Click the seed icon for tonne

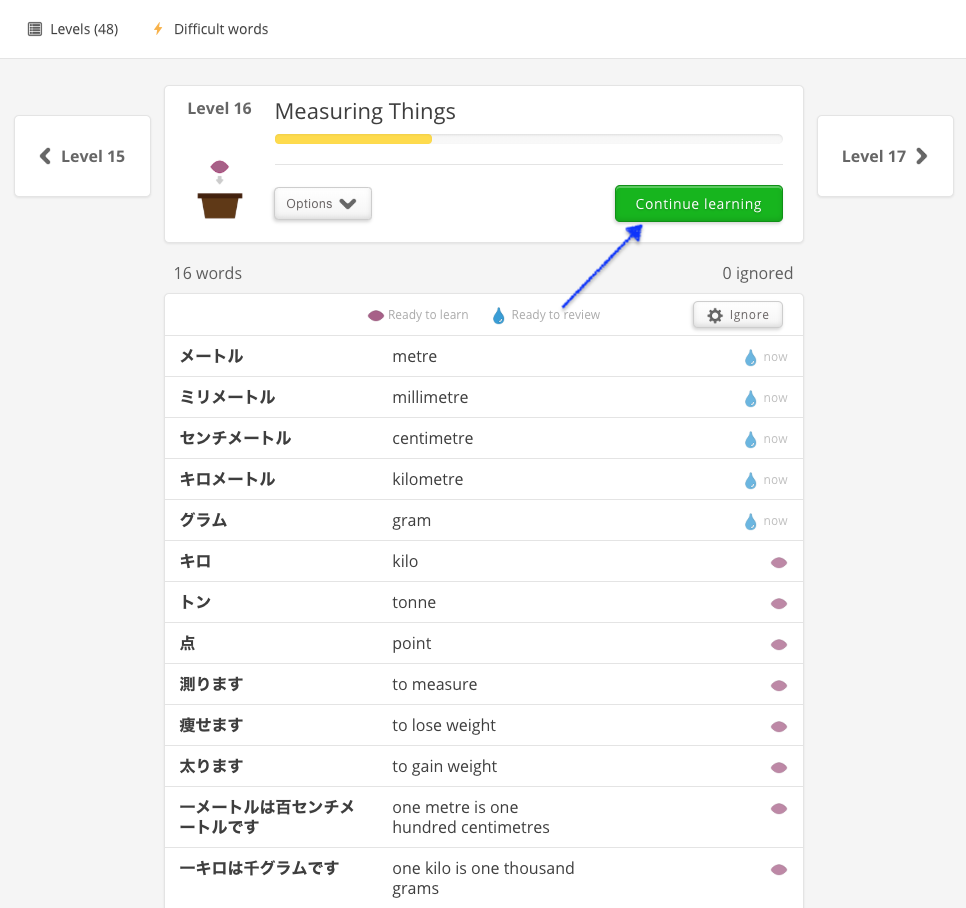click(x=779, y=604)
